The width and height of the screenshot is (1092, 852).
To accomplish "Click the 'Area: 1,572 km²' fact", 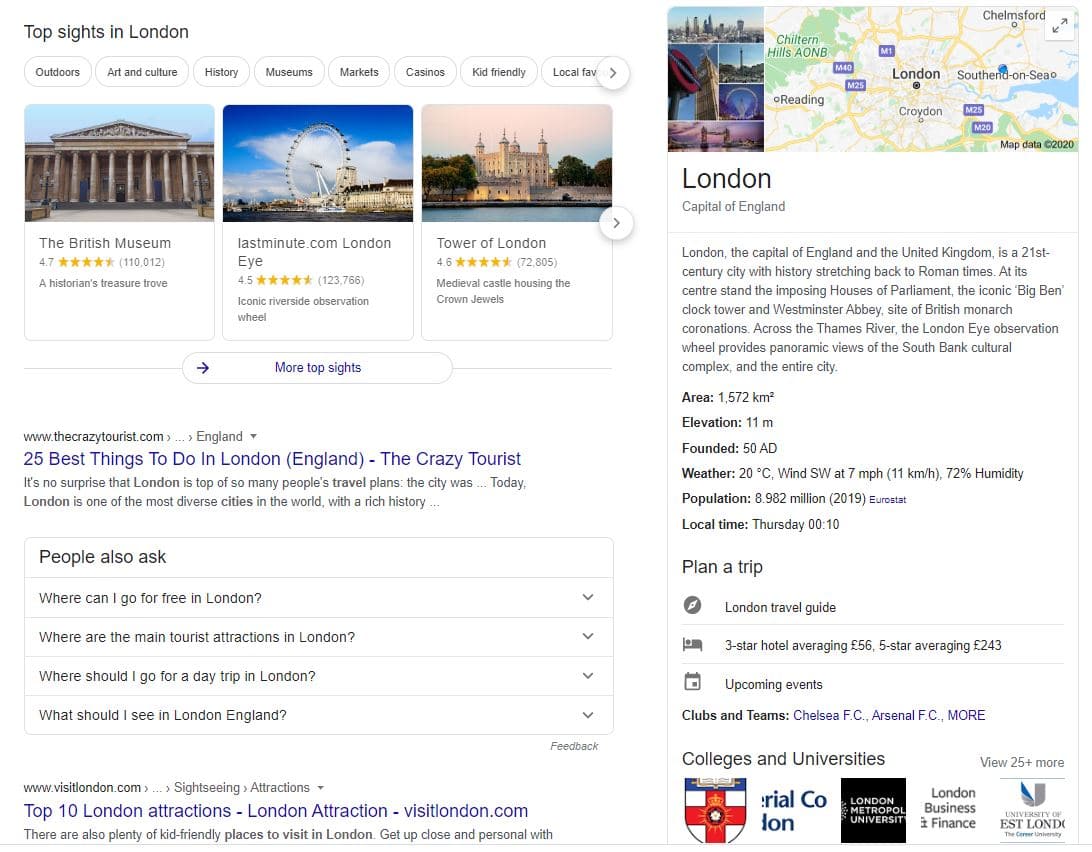I will pyautogui.click(x=728, y=398).
